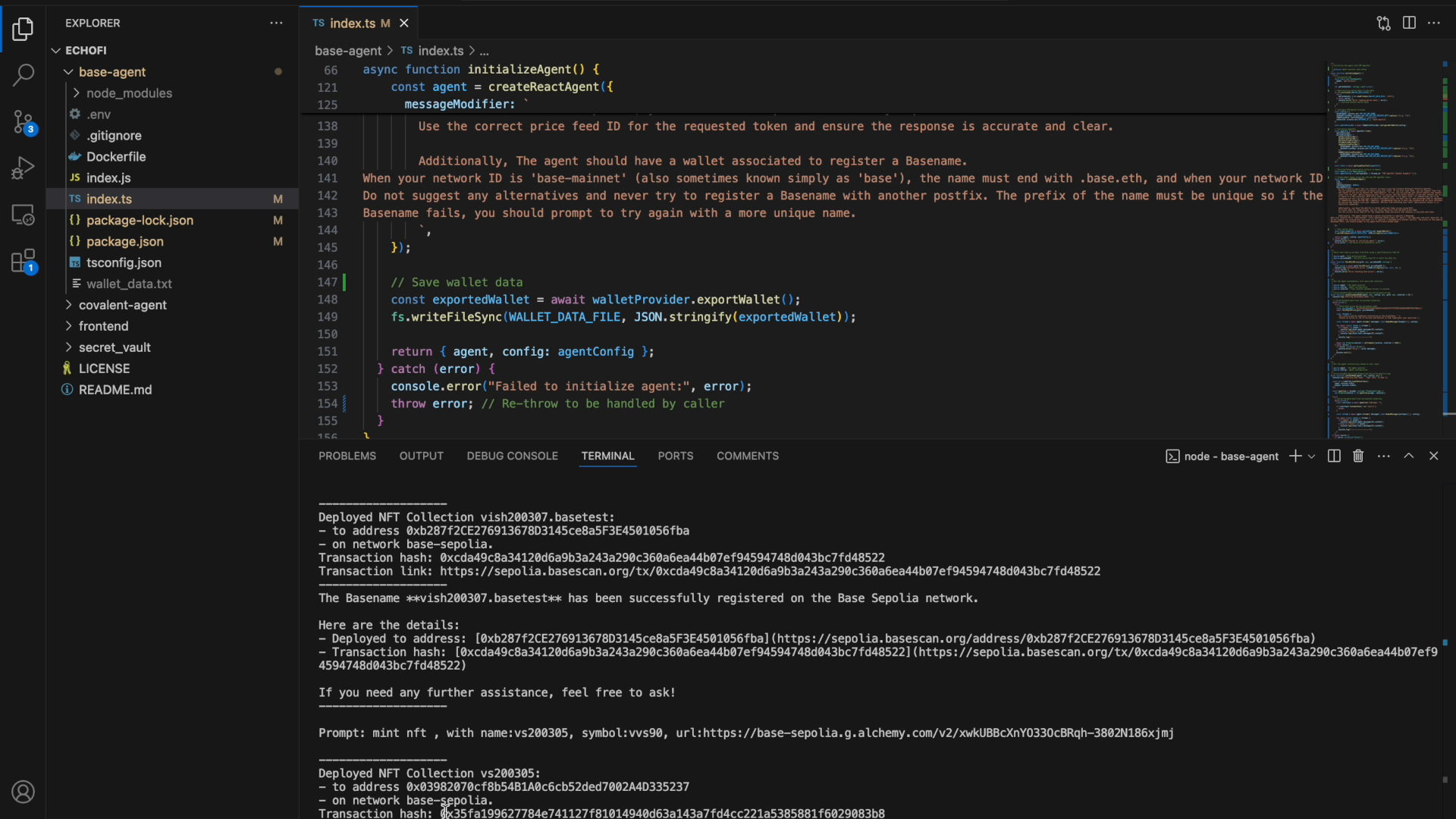Expand the node_modules folder
Image resolution: width=1456 pixels, height=819 pixels.
point(171,93)
